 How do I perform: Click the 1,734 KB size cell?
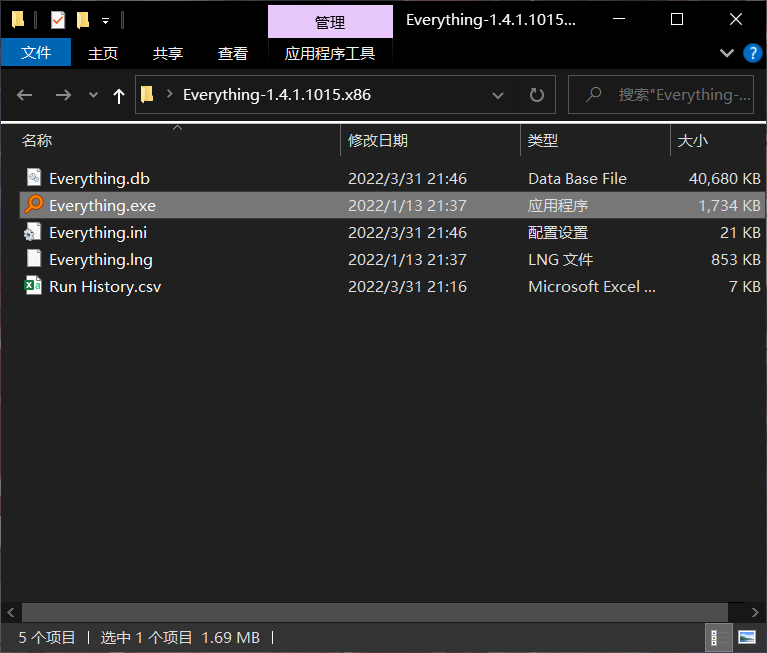(729, 205)
